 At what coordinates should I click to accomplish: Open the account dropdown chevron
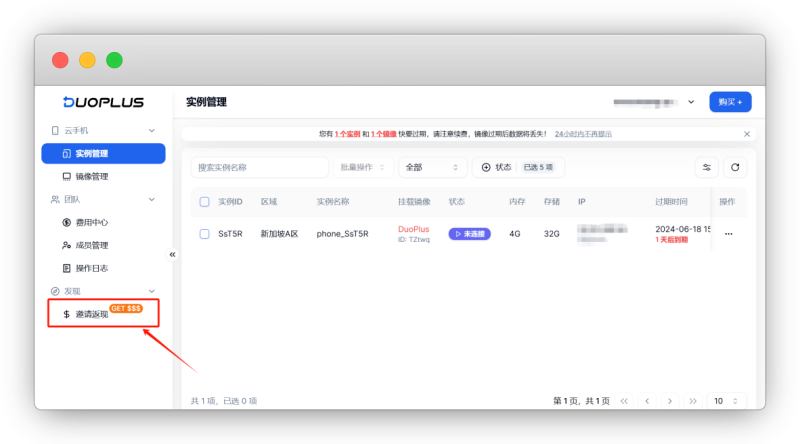691,102
